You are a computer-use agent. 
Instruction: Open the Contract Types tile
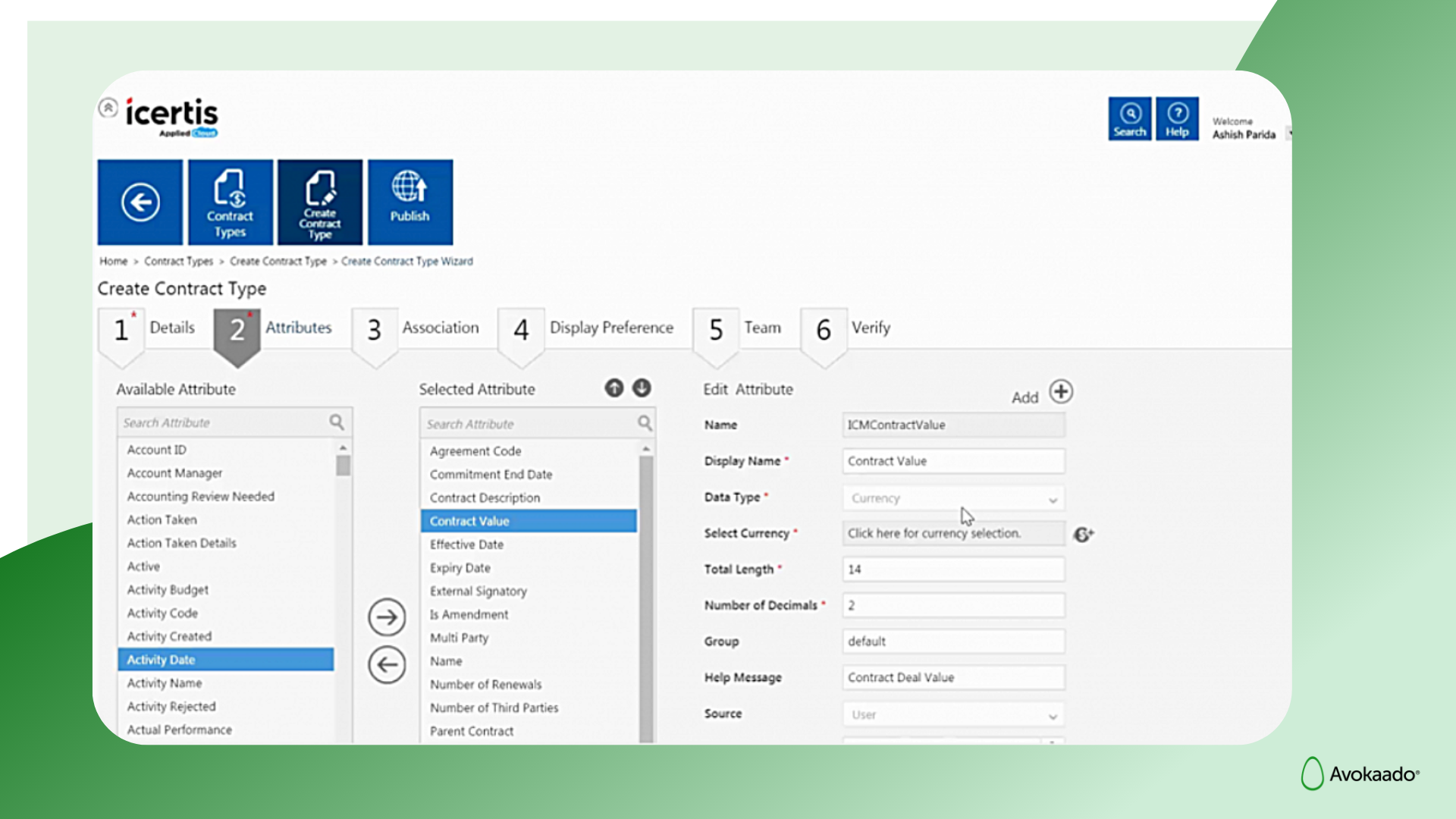(x=231, y=202)
